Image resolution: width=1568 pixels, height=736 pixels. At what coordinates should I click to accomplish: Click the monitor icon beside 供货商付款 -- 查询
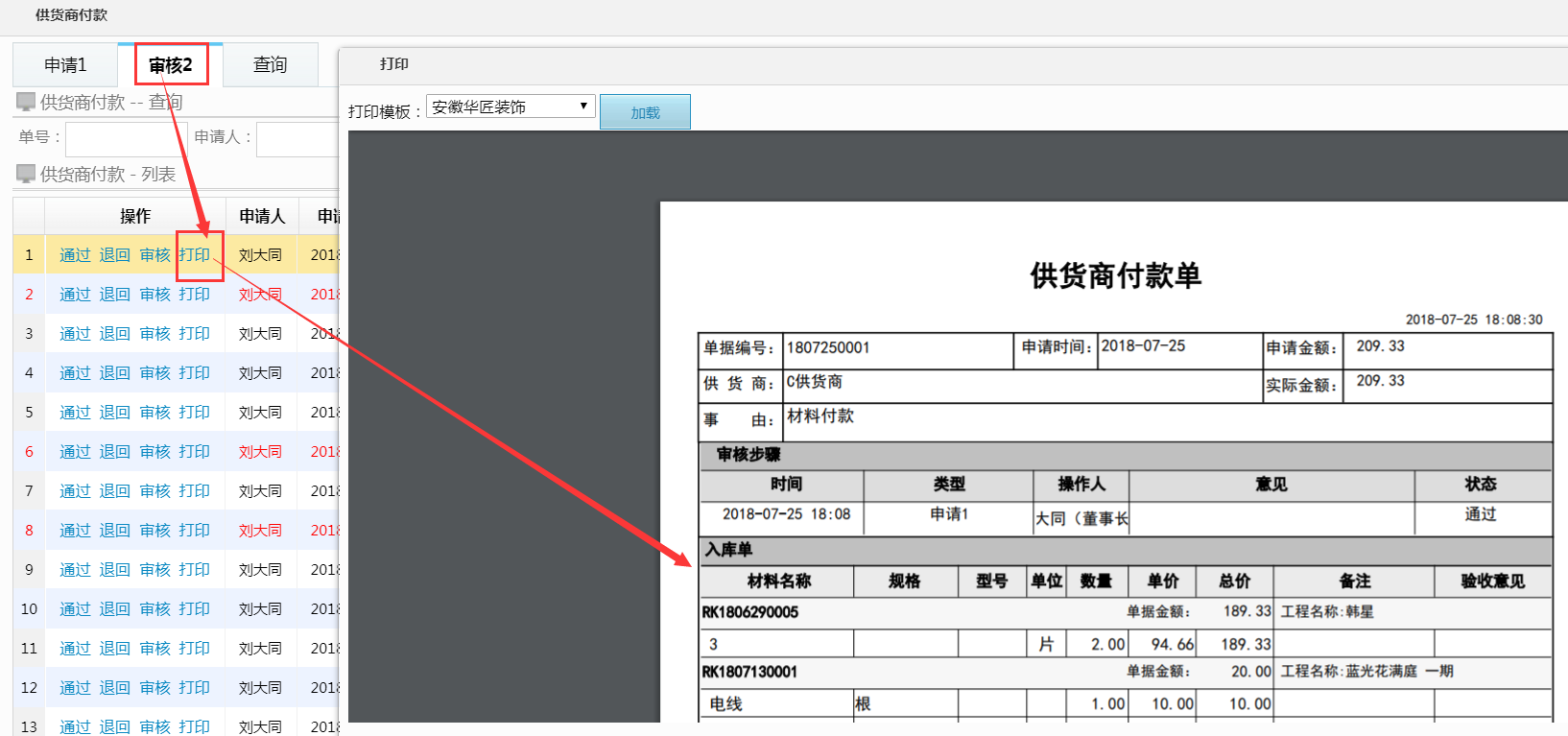pyautogui.click(x=26, y=102)
